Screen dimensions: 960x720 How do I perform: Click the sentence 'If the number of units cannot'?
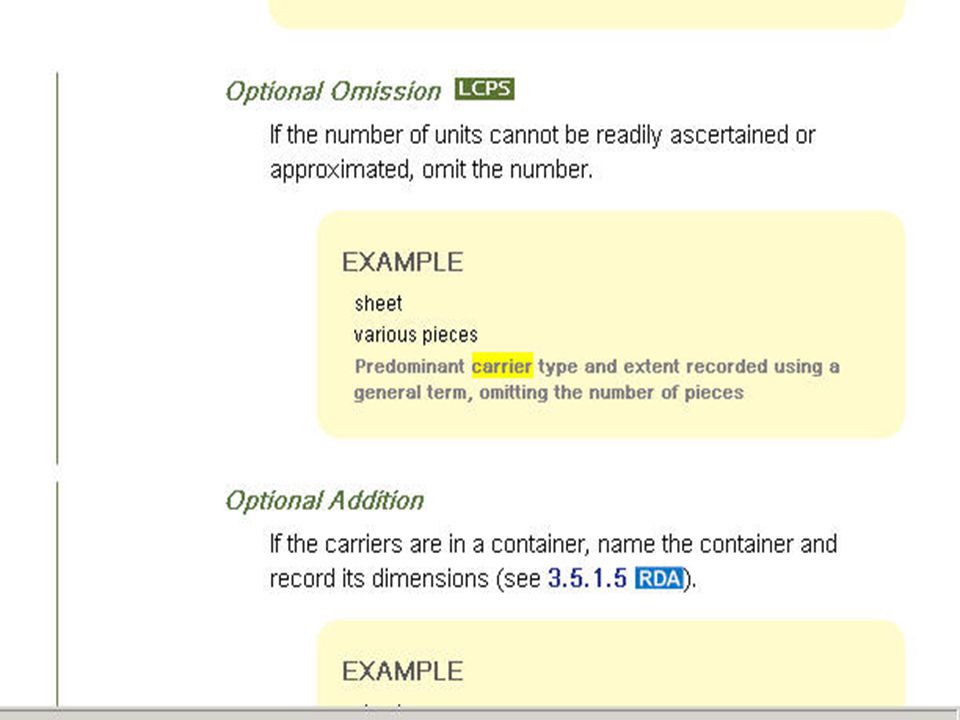click(542, 135)
